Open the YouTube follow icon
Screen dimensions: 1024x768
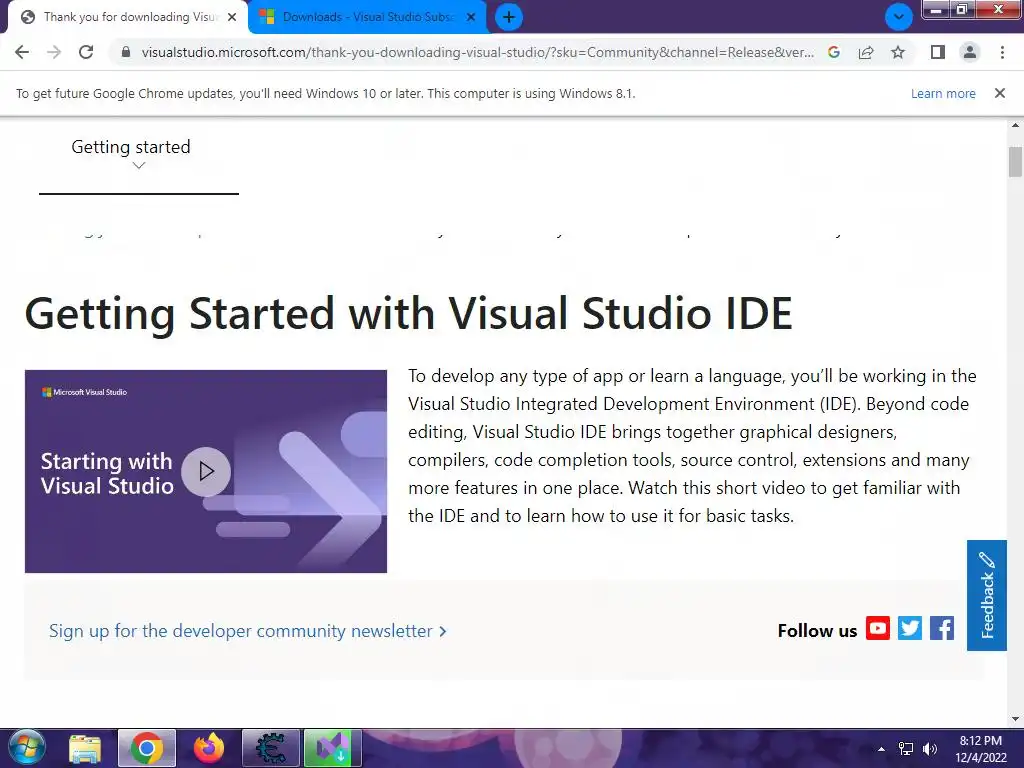coord(878,628)
